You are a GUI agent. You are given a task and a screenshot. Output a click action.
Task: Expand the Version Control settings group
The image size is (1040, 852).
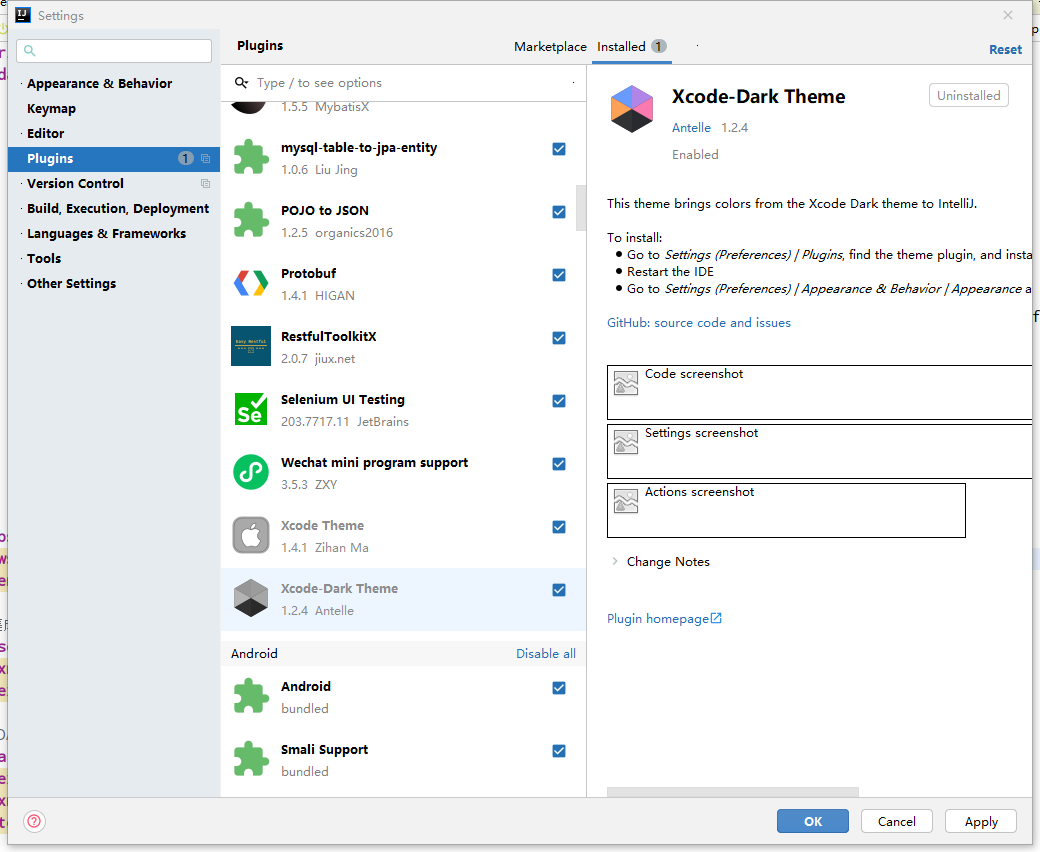coord(22,184)
